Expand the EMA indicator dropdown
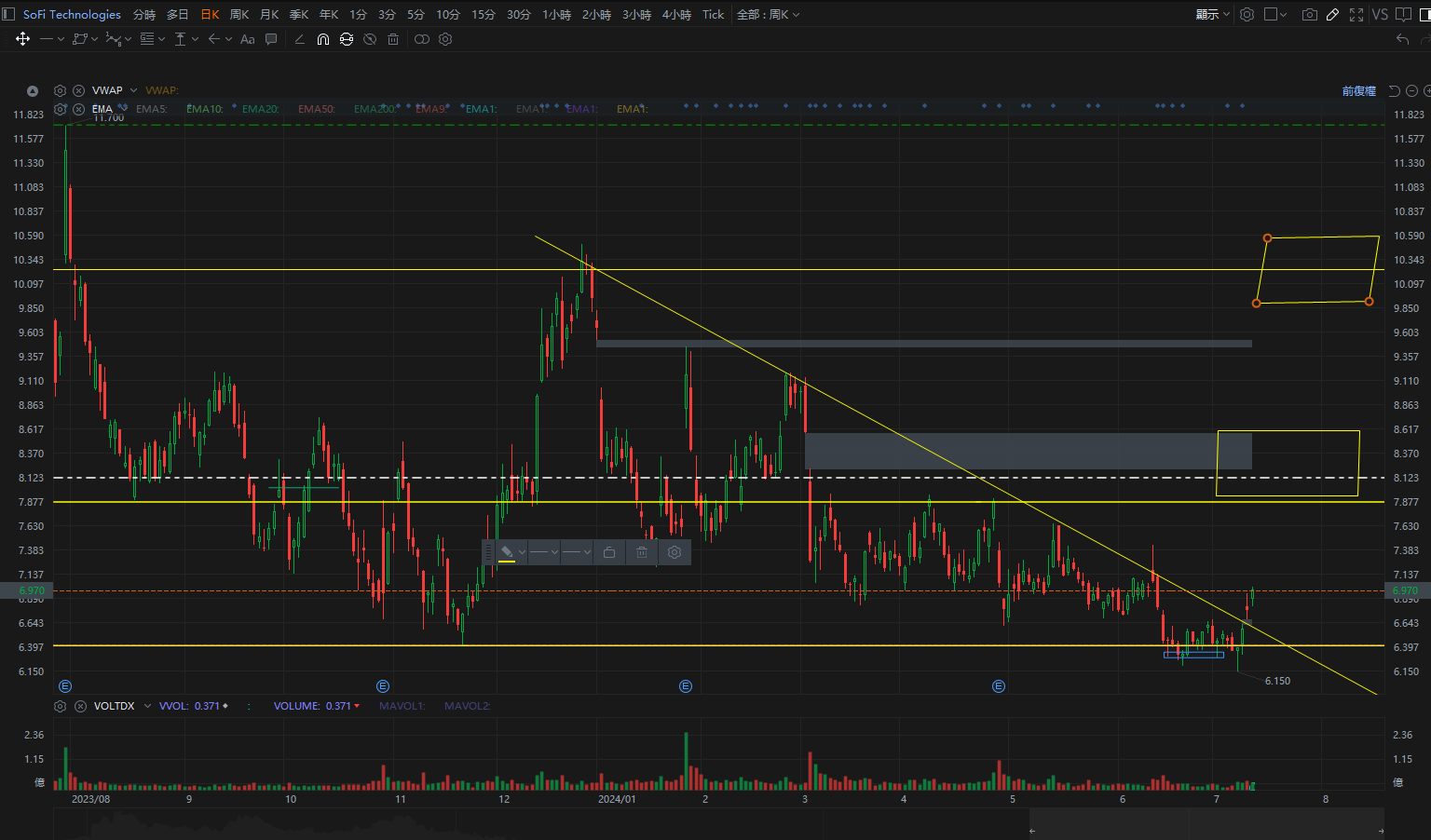 pos(122,109)
